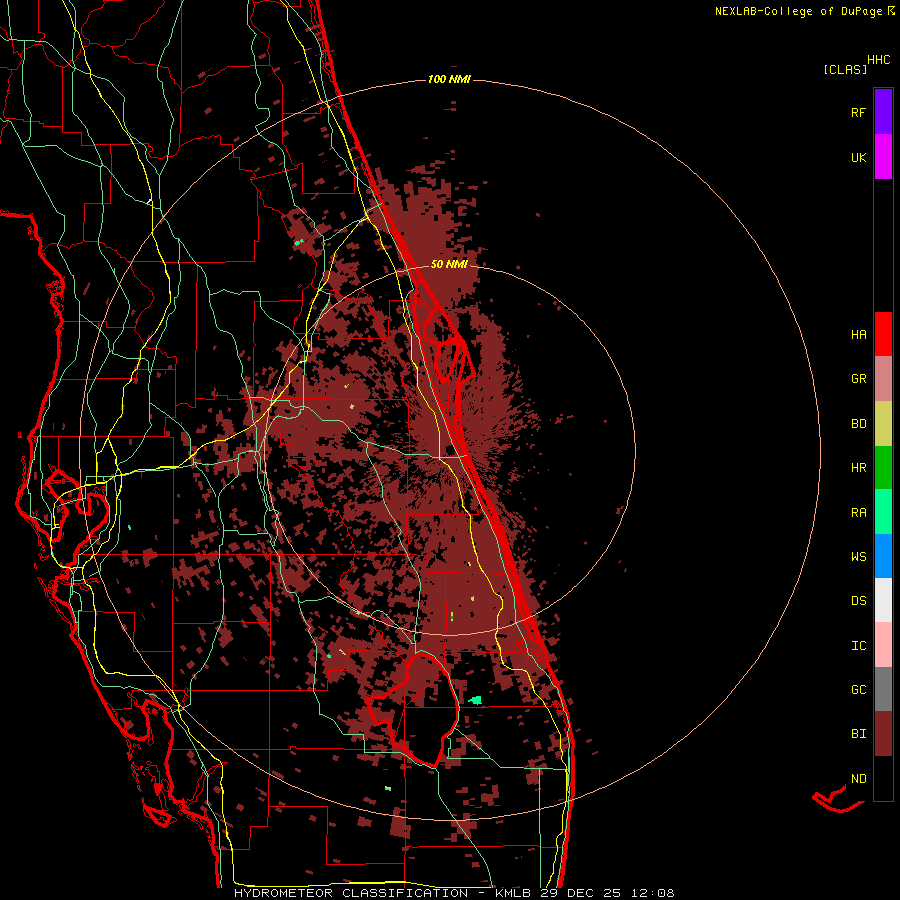Click the BI legend label
The height and width of the screenshot is (900, 900).
click(858, 734)
